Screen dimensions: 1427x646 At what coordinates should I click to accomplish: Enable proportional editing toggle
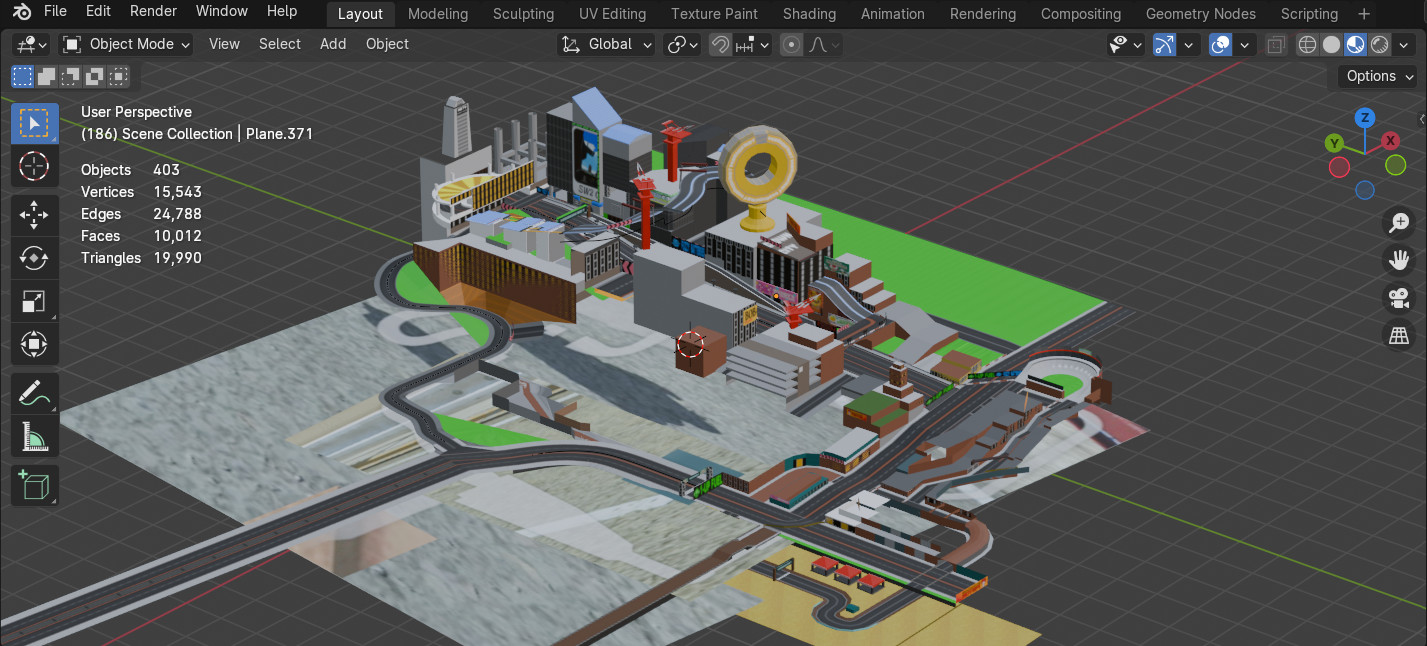791,44
